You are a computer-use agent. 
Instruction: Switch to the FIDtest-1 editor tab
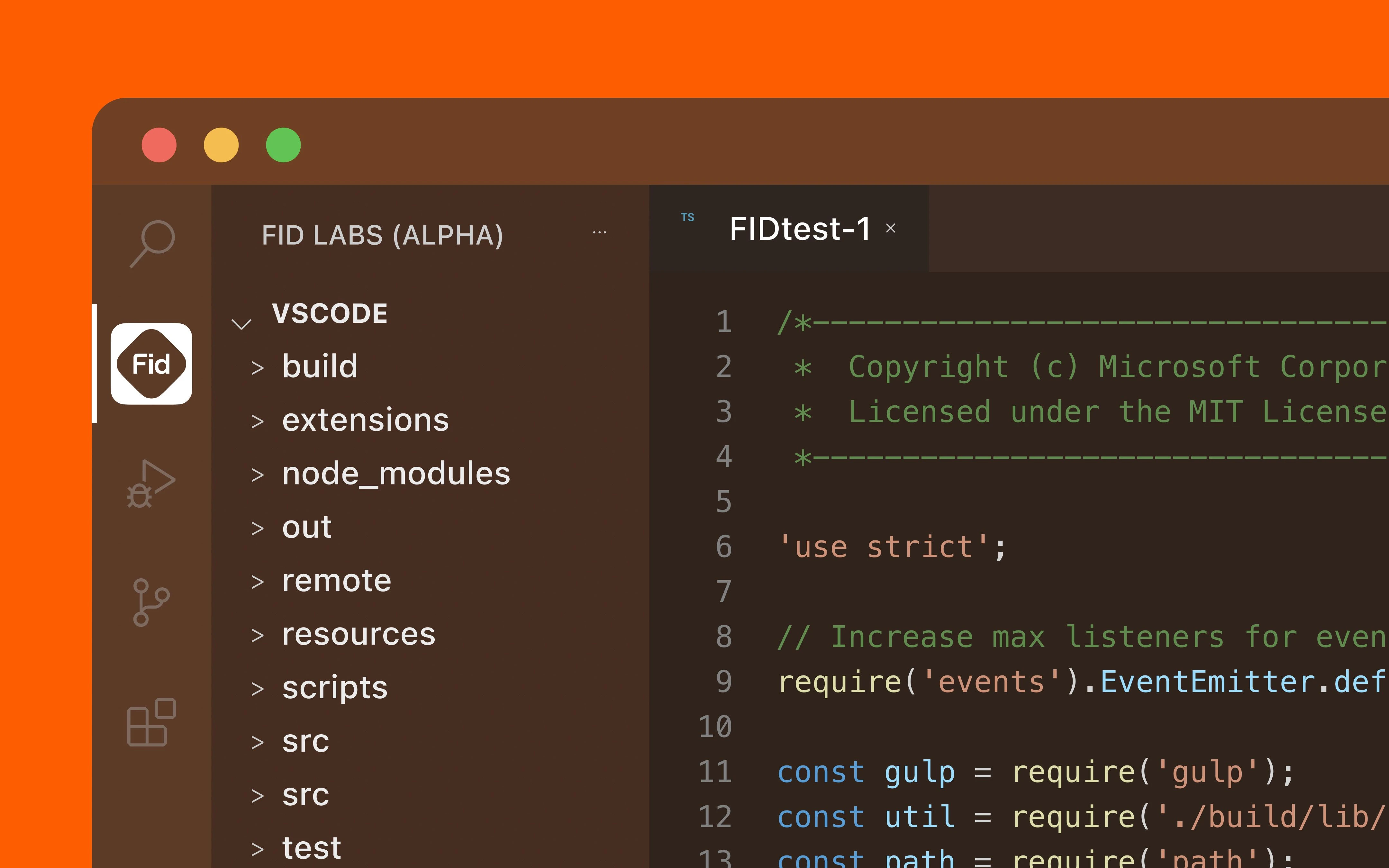800,229
